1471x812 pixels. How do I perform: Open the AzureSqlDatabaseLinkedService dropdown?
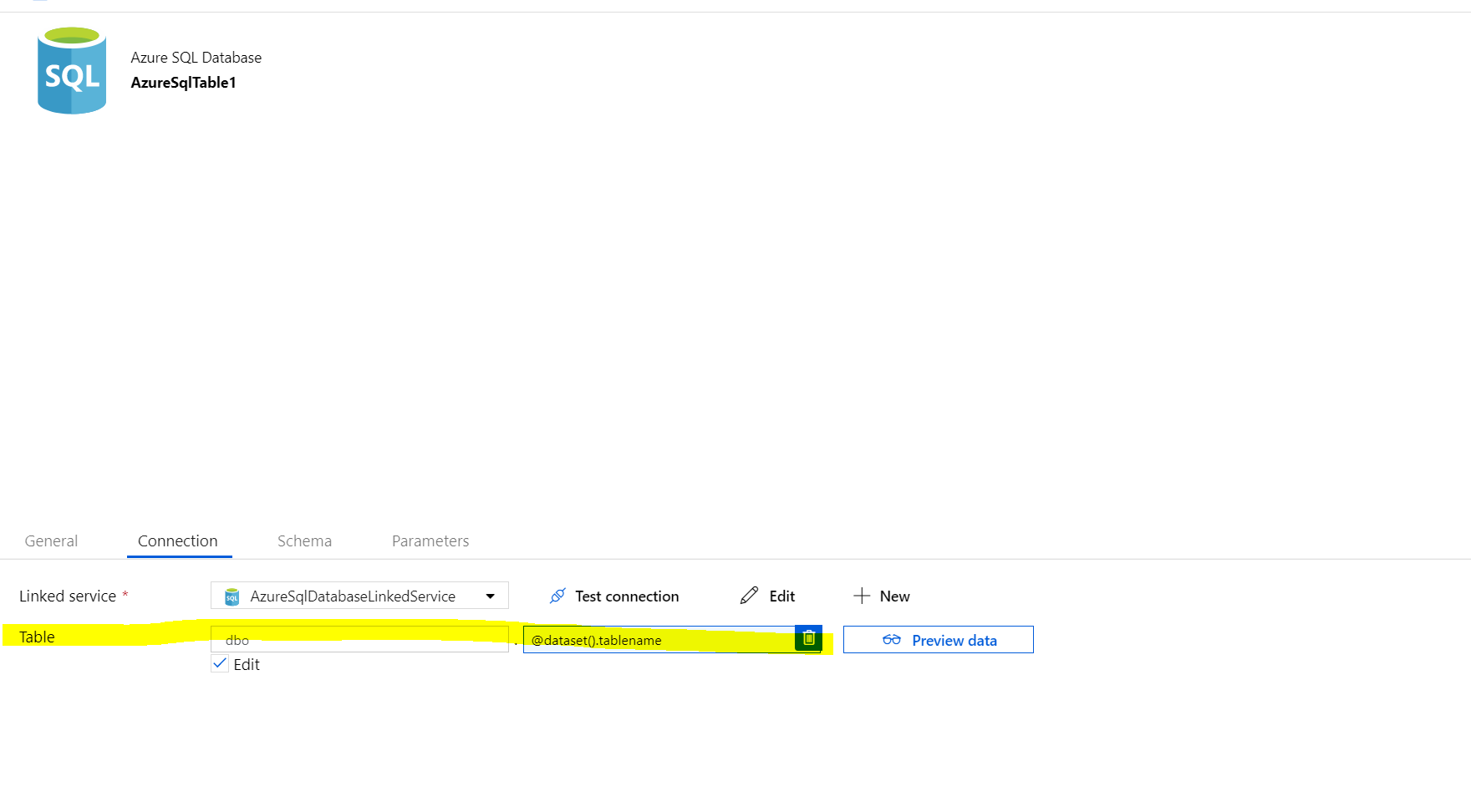[359, 596]
